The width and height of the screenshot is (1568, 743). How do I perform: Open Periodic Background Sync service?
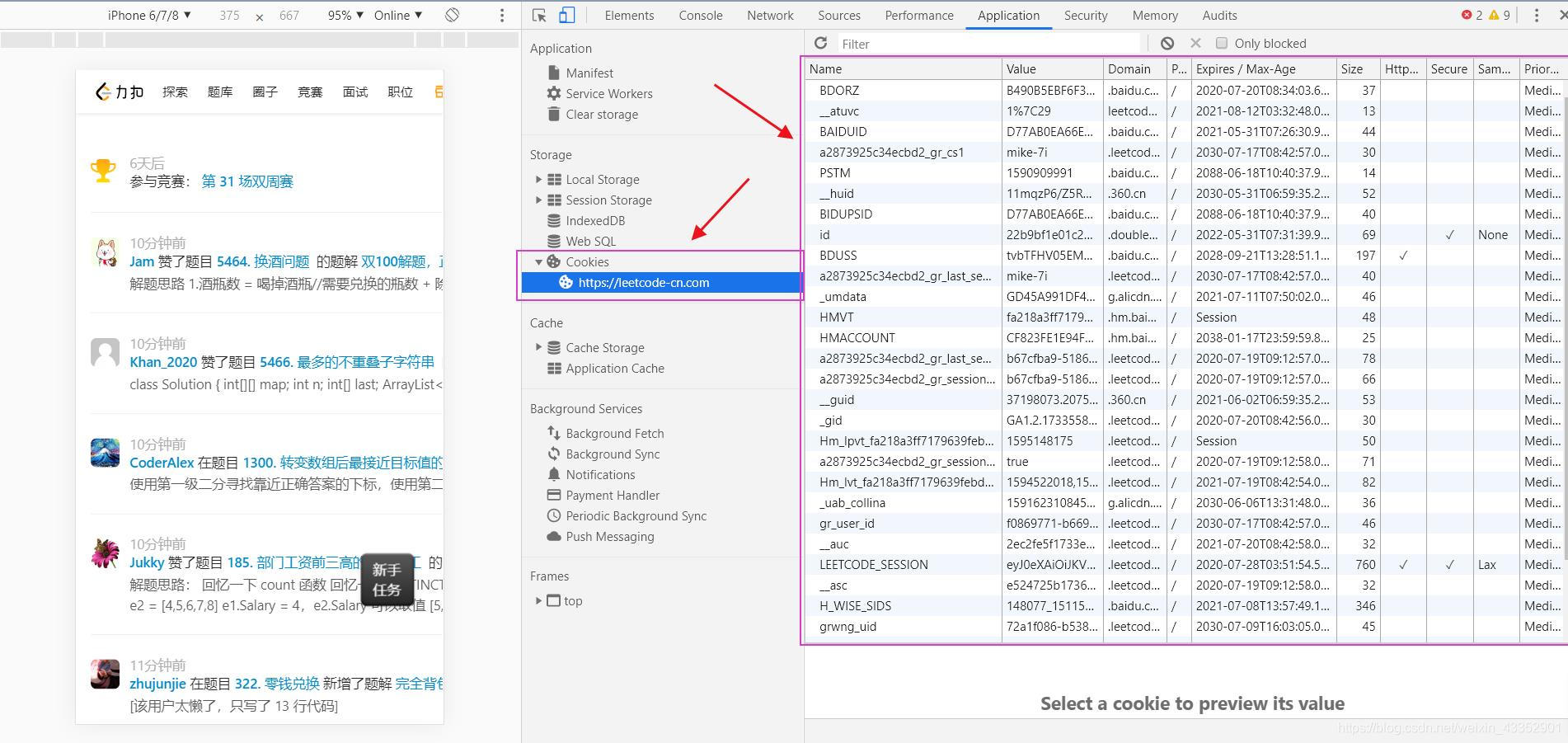tap(636, 515)
